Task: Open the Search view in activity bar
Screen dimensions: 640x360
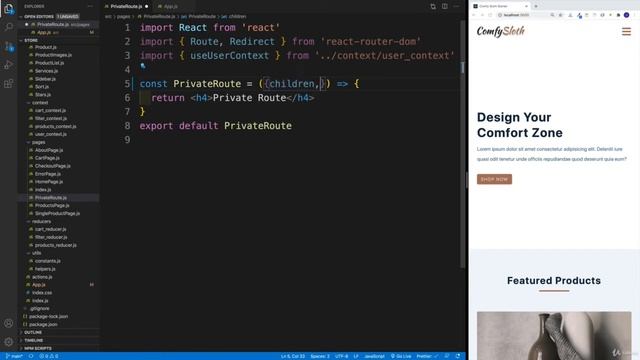Action: [x=9, y=27]
